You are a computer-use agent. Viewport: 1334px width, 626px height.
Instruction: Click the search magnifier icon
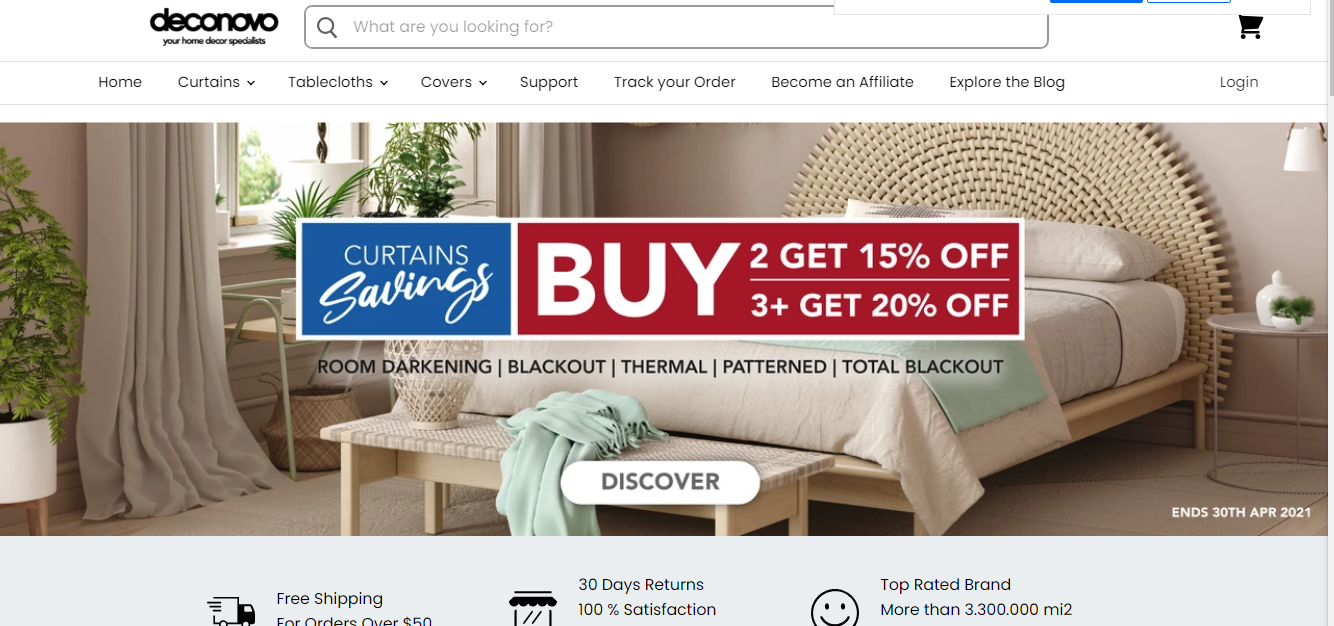[x=327, y=27]
